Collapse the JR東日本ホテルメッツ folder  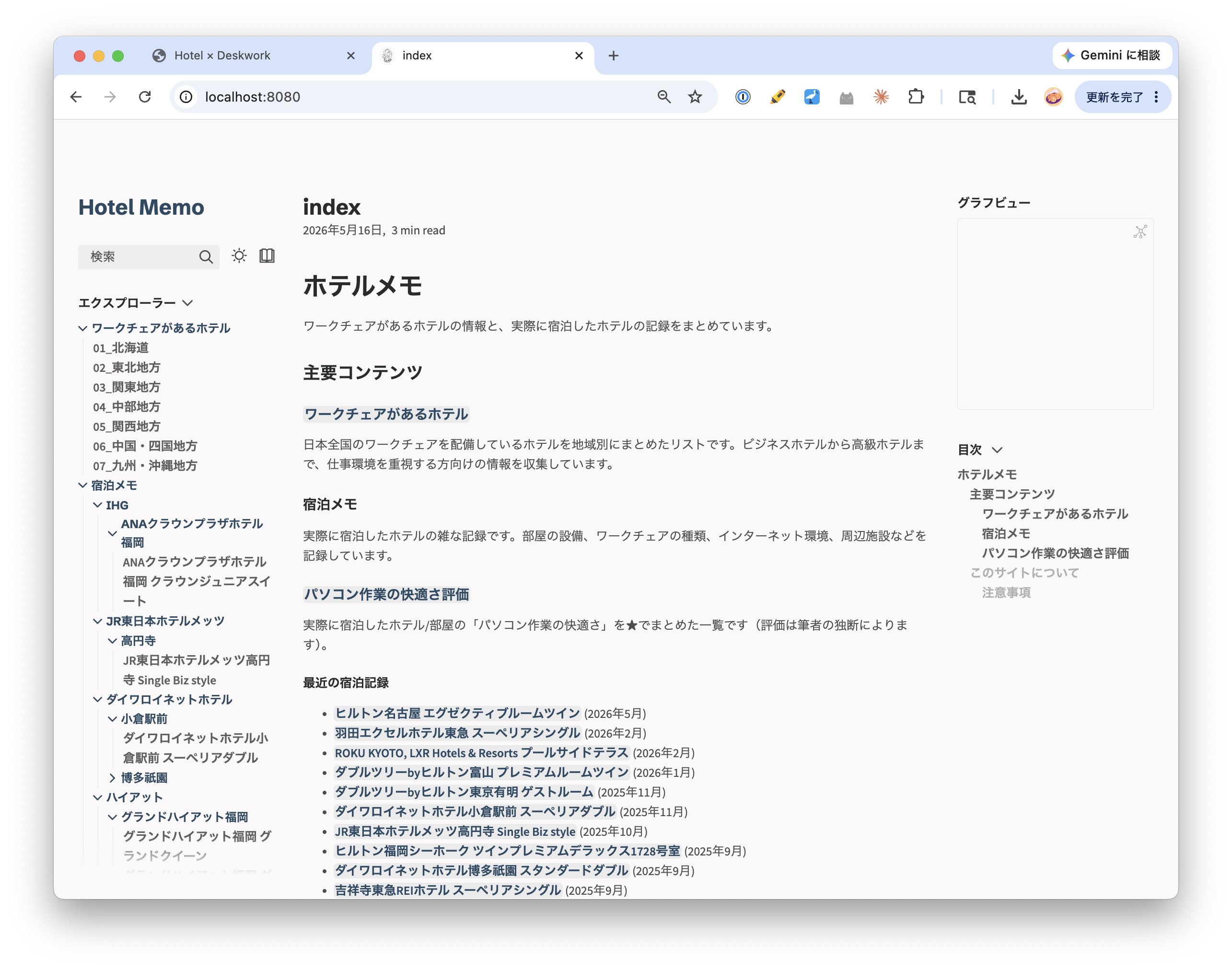[x=98, y=621]
